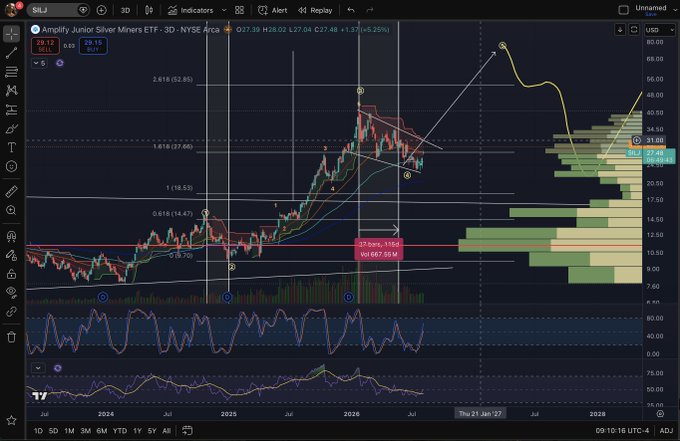Toggle hide all drawings eye icon
The width and height of the screenshot is (680, 441).
click(x=12, y=293)
